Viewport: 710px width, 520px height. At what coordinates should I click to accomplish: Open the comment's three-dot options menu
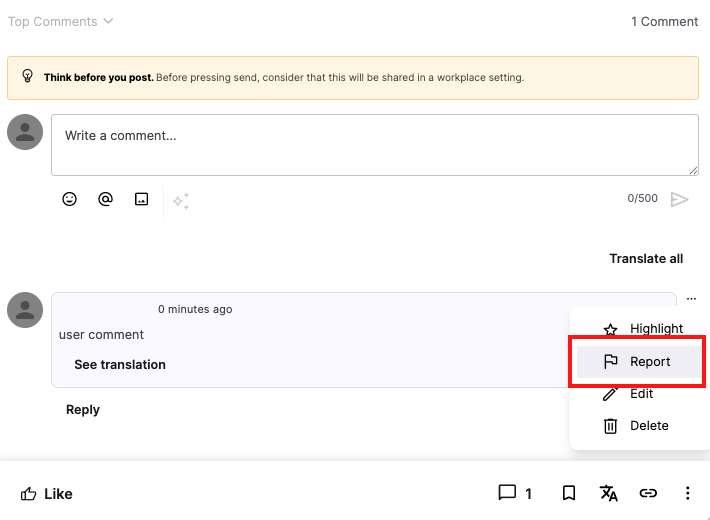point(691,299)
